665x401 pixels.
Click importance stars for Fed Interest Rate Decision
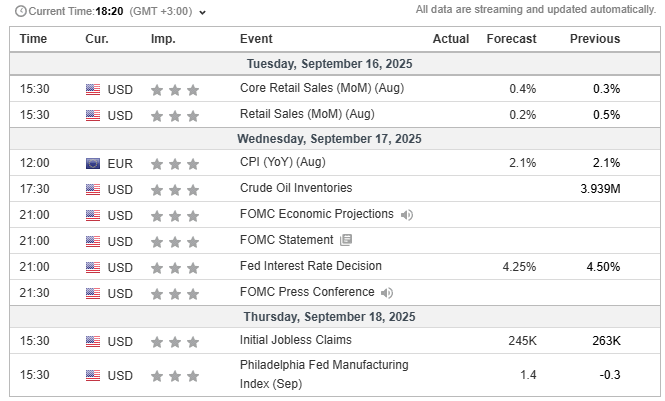pyautogui.click(x=175, y=268)
